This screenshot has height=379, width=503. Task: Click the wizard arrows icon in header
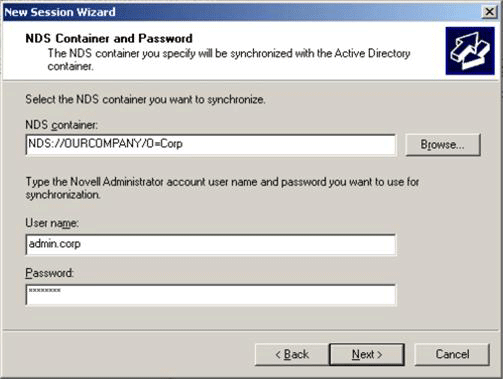(x=470, y=51)
